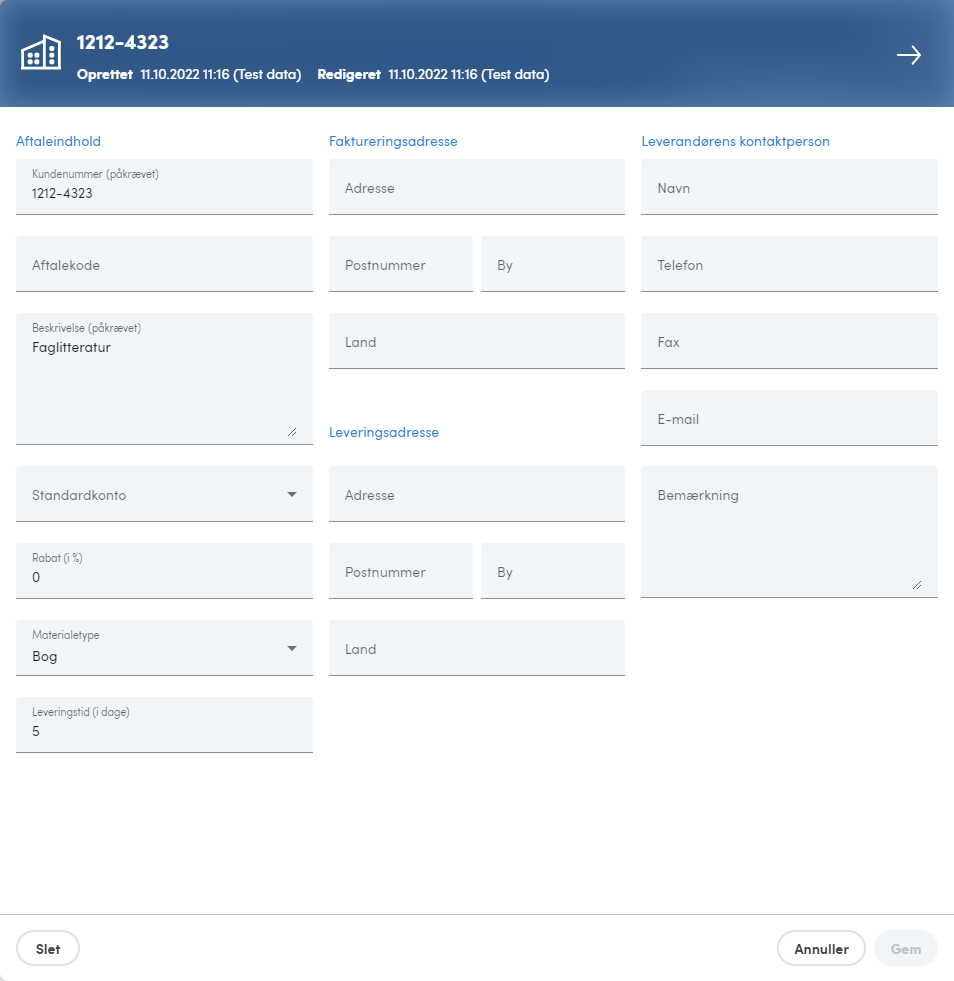
Task: Click the Slet button
Action: [x=48, y=948]
